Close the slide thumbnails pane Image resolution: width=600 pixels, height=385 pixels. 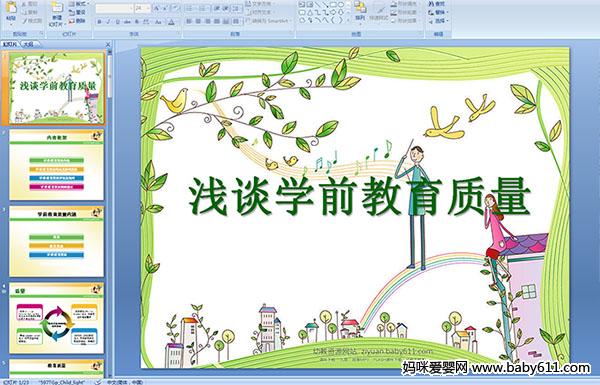click(108, 44)
